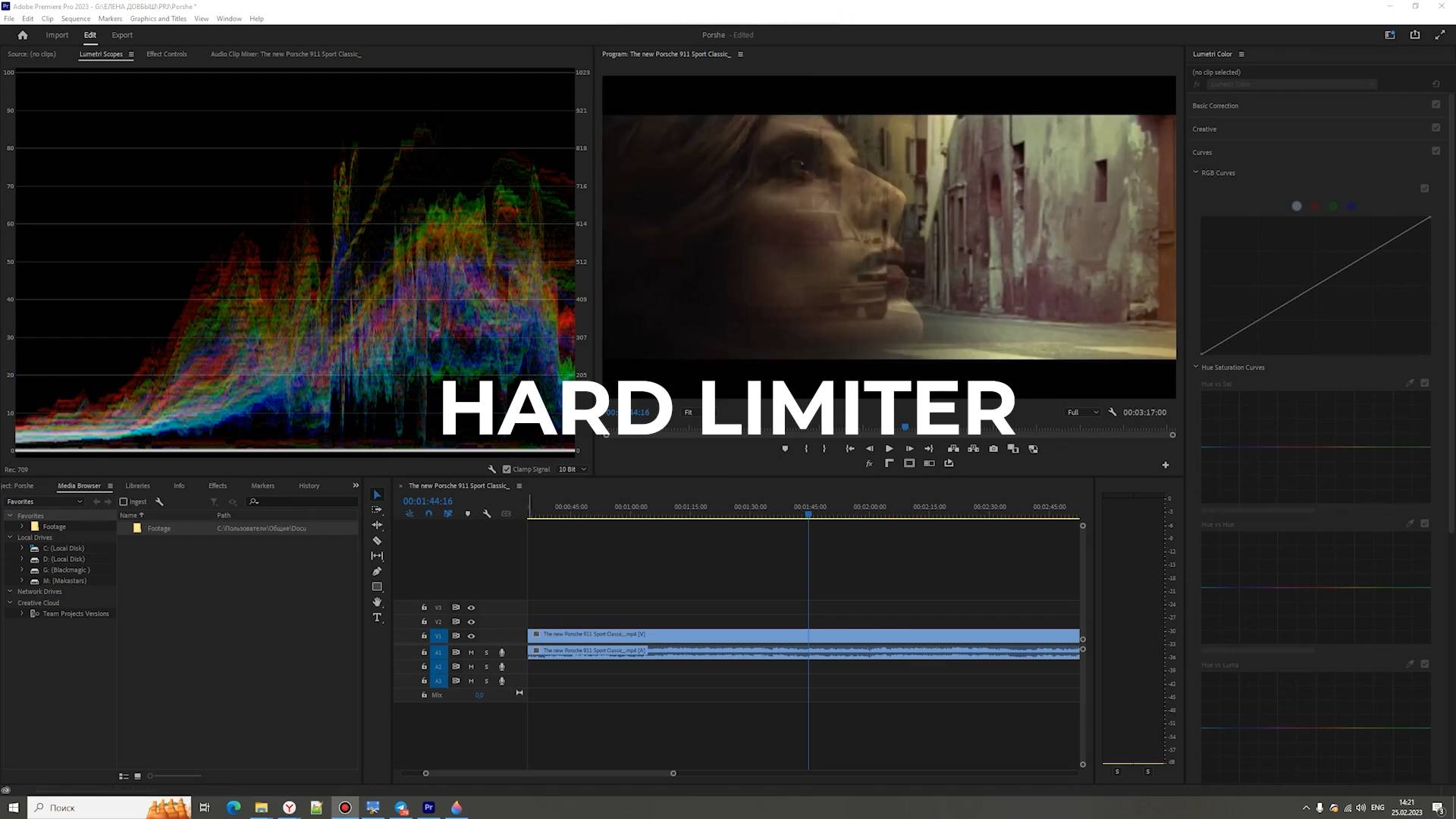Switch to Effect Controls tab
Screen dimensions: 1456x819
pyautogui.click(x=166, y=54)
